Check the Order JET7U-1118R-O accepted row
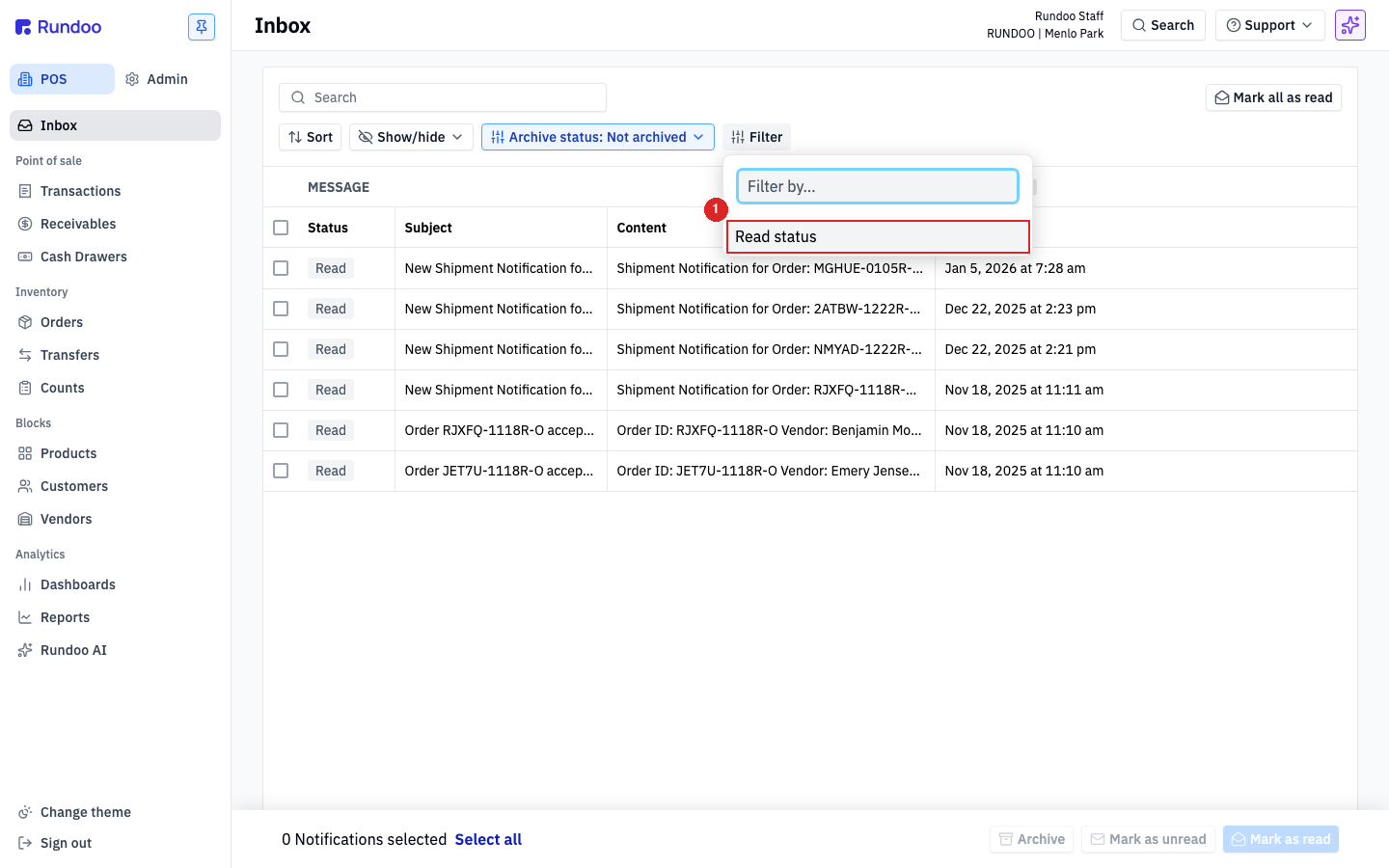The height and width of the screenshot is (868, 1389). tap(281, 471)
